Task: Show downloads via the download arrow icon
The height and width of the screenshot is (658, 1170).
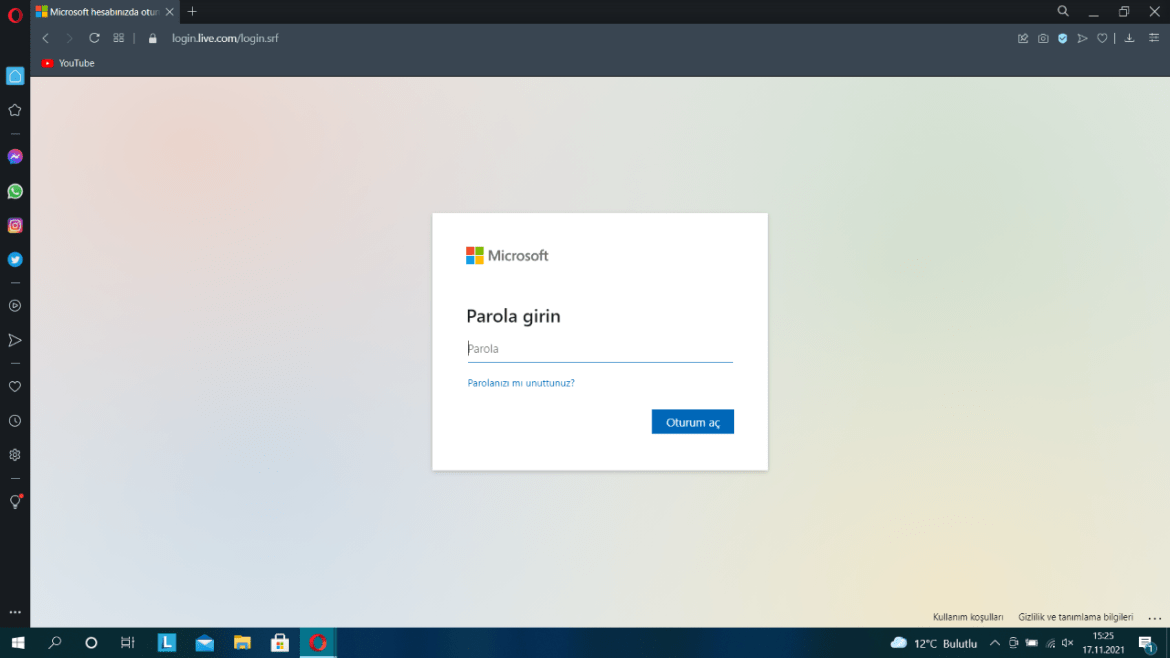Action: 1129,38
